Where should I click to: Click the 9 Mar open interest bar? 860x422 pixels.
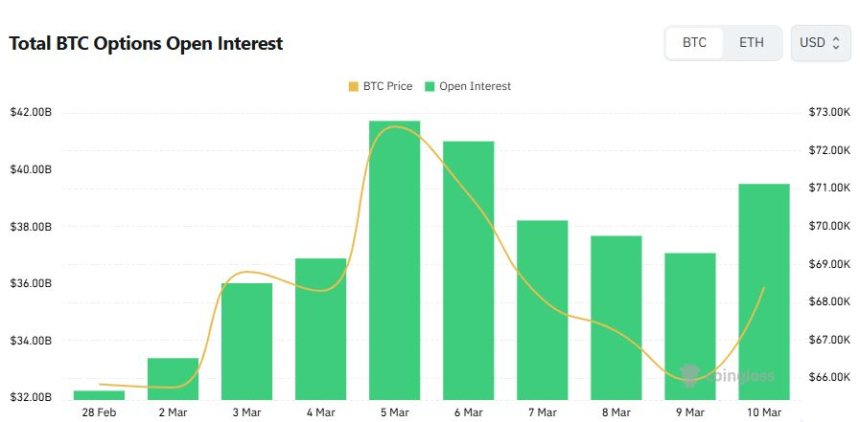point(690,325)
